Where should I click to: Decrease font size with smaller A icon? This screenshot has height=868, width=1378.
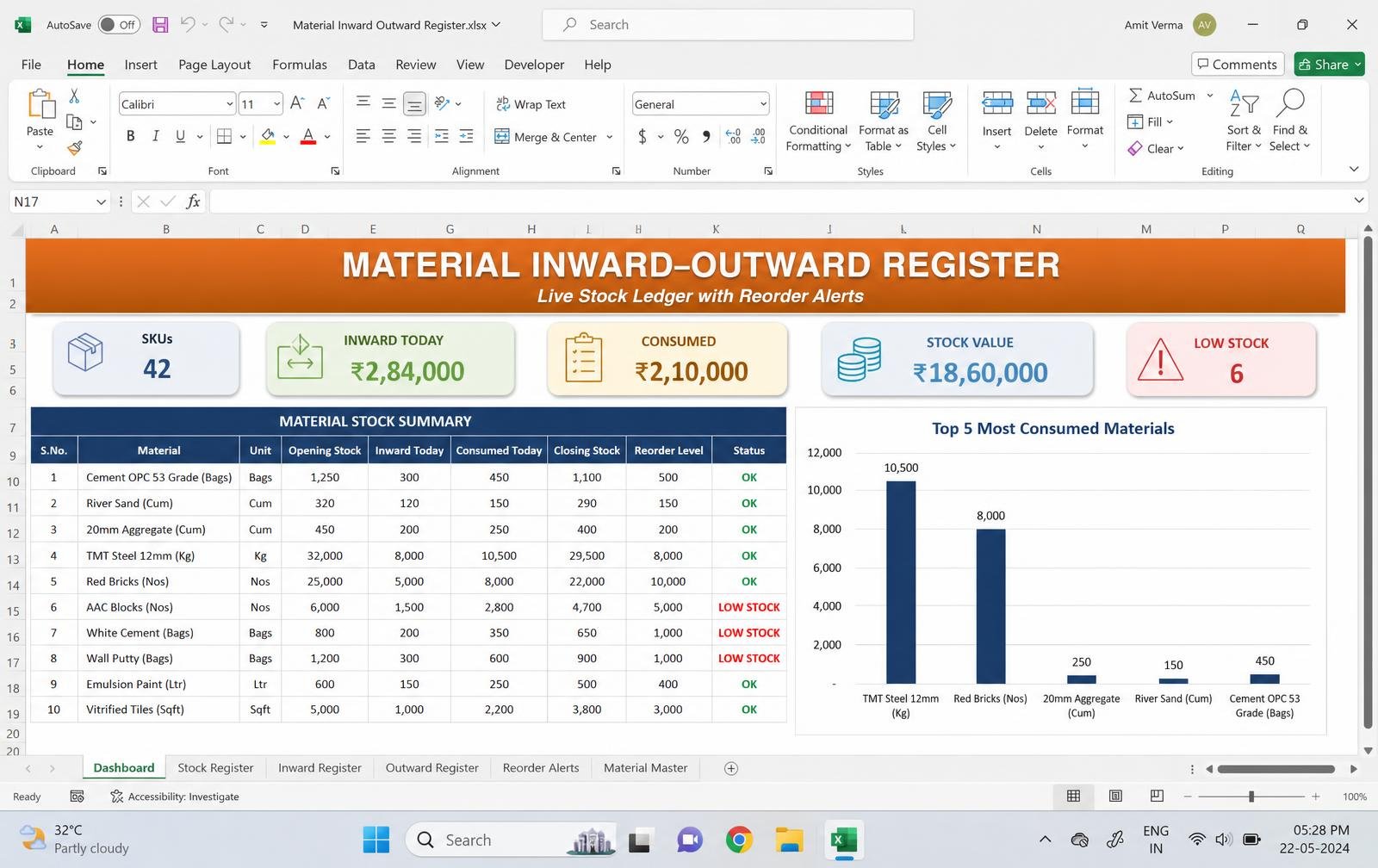point(324,103)
